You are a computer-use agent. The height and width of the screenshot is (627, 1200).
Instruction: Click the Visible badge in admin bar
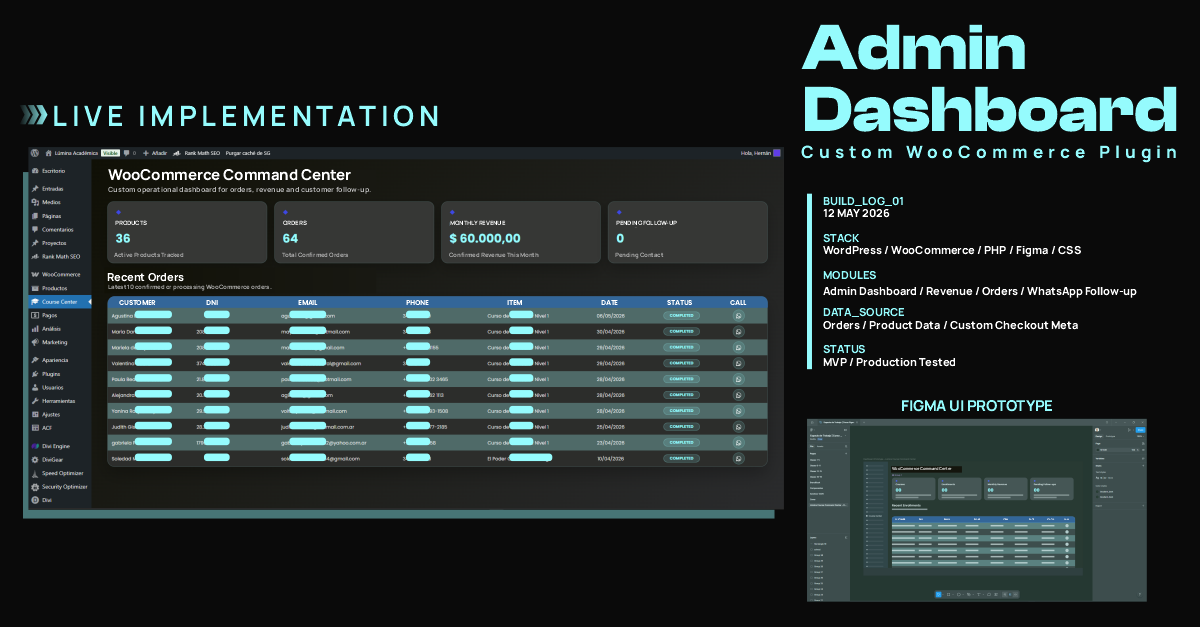click(x=111, y=153)
